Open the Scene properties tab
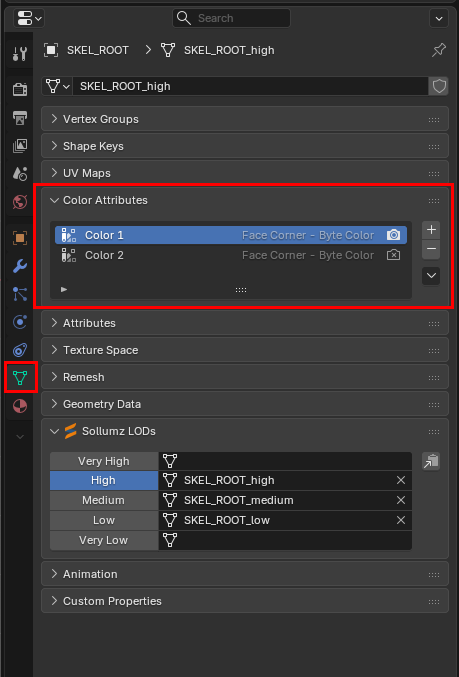 (x=20, y=174)
